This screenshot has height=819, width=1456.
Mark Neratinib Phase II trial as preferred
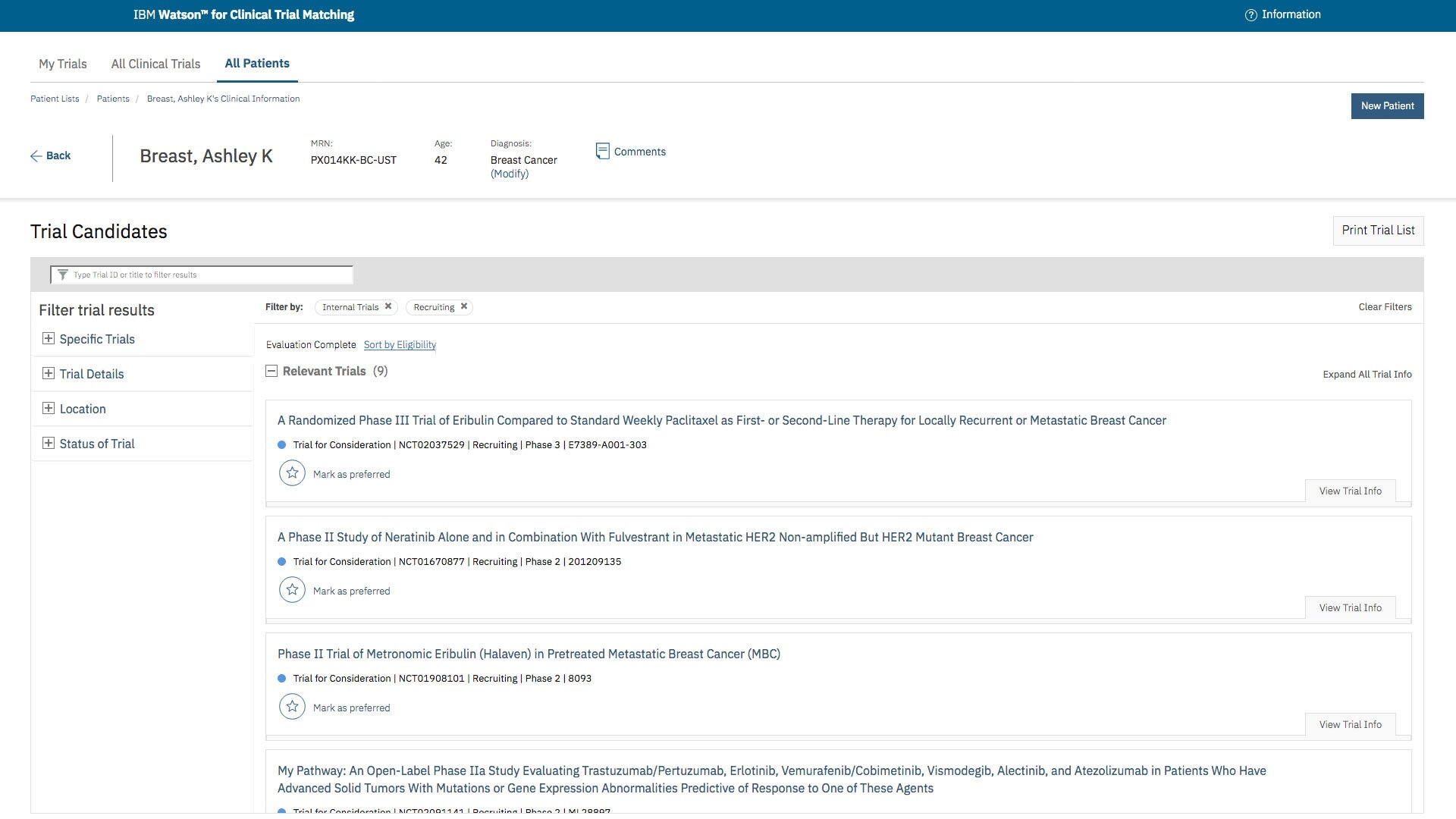(292, 590)
